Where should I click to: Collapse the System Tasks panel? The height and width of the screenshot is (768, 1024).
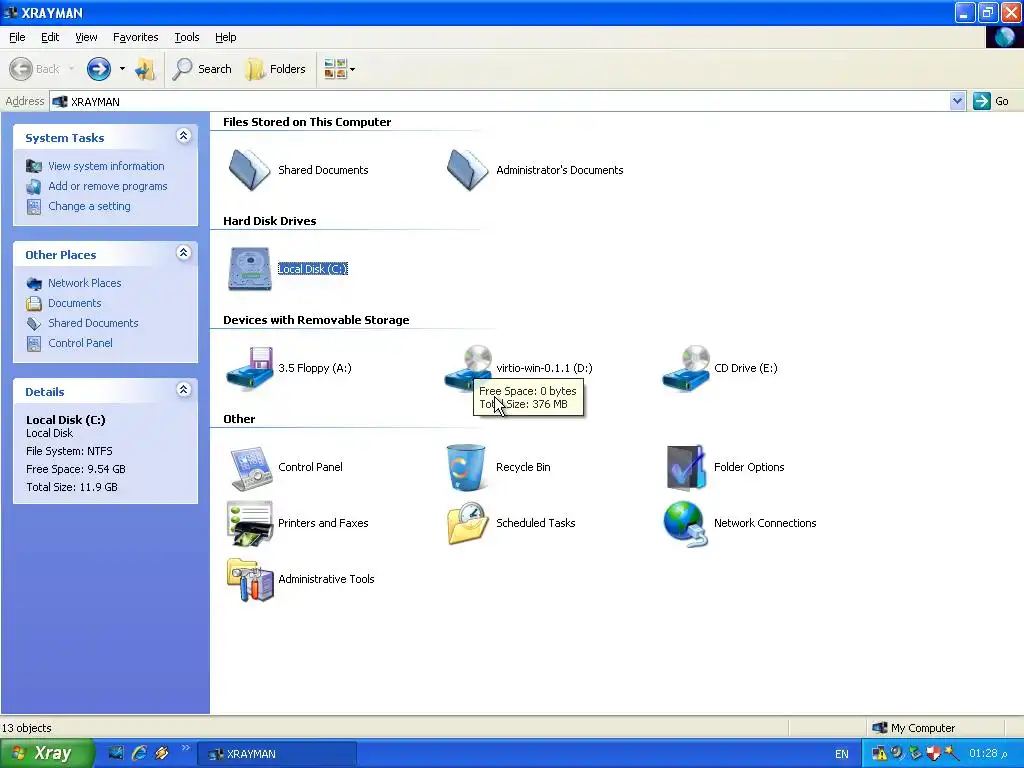(x=184, y=136)
